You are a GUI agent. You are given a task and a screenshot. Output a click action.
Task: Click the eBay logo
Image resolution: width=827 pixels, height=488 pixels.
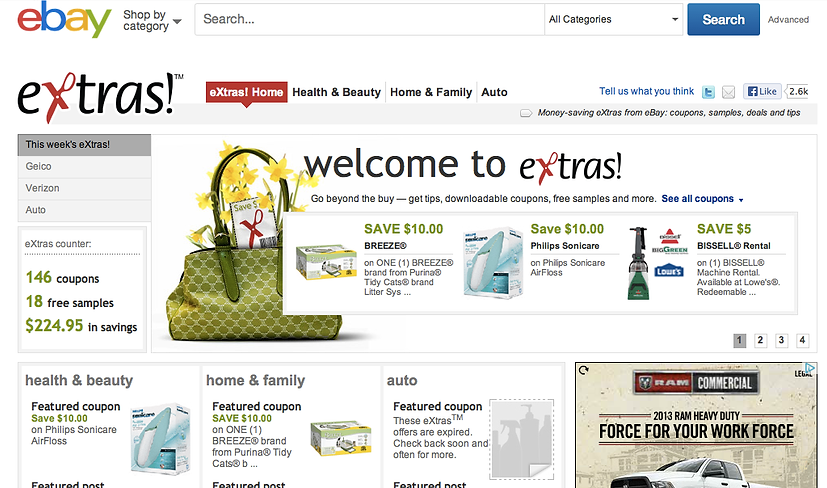[64, 20]
